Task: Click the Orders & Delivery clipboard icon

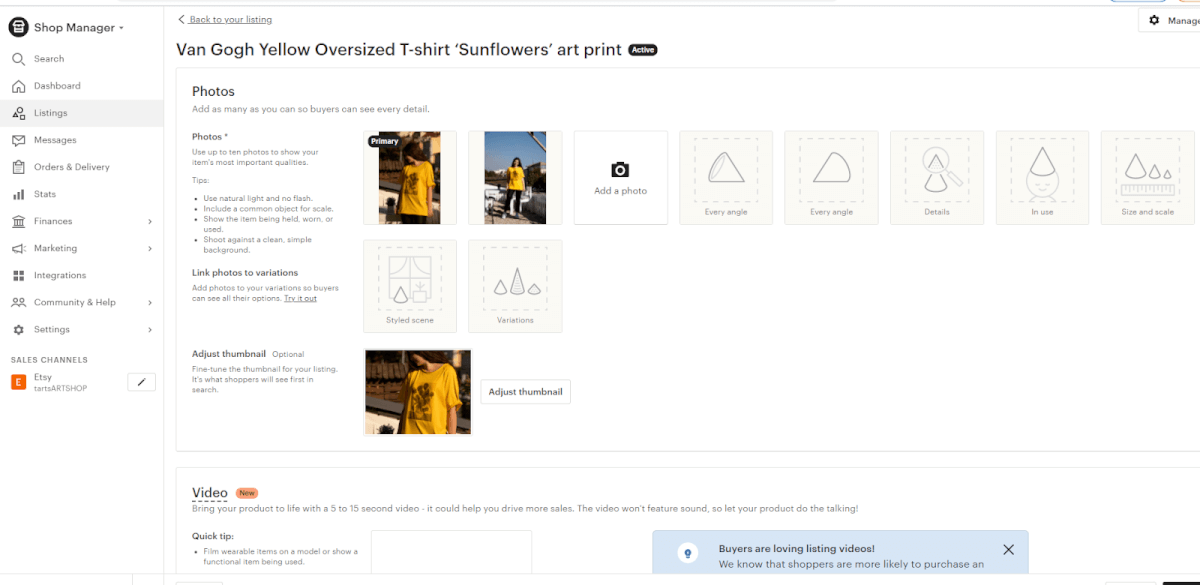Action: pos(18,167)
